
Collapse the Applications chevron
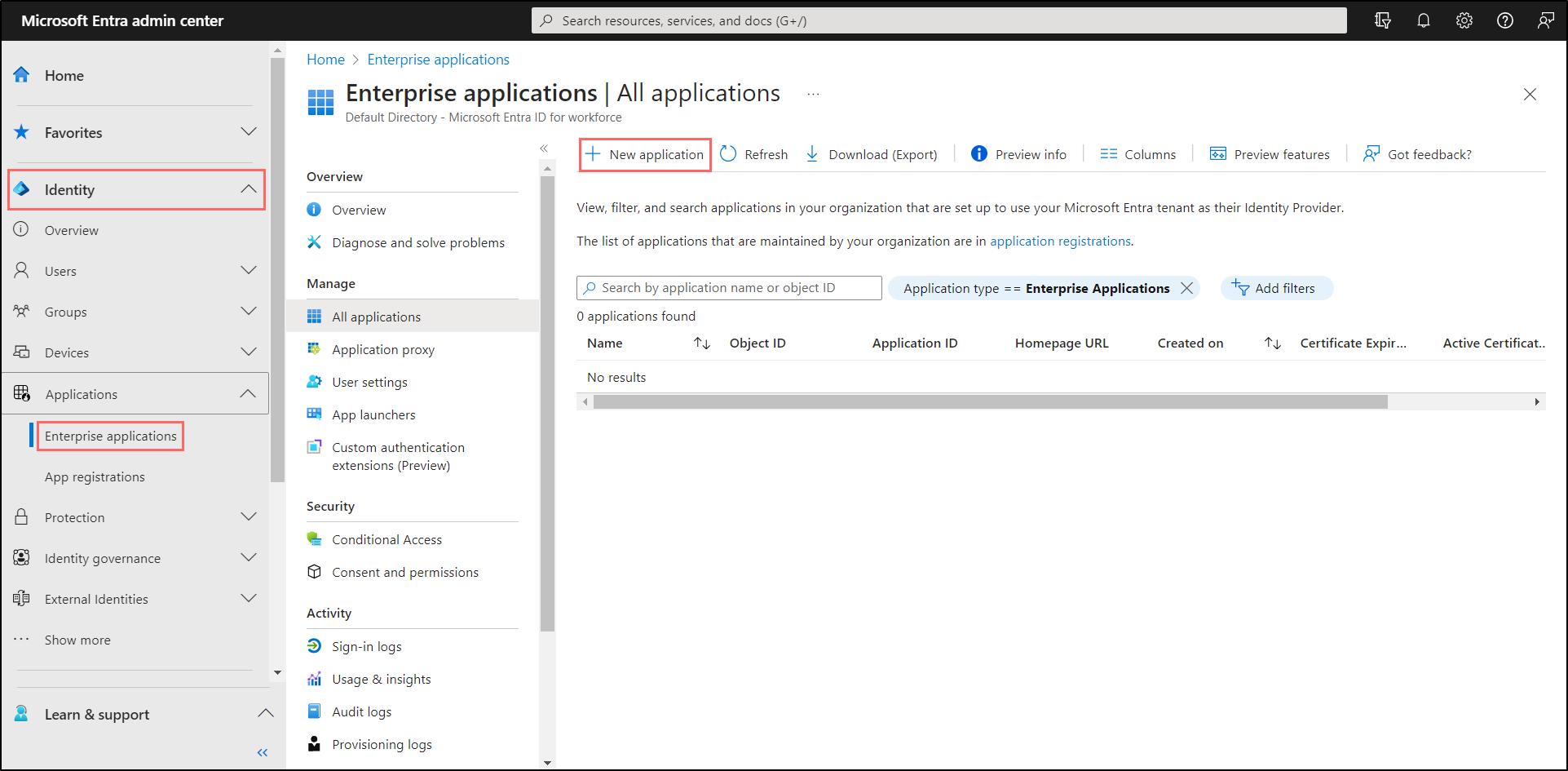[x=249, y=394]
